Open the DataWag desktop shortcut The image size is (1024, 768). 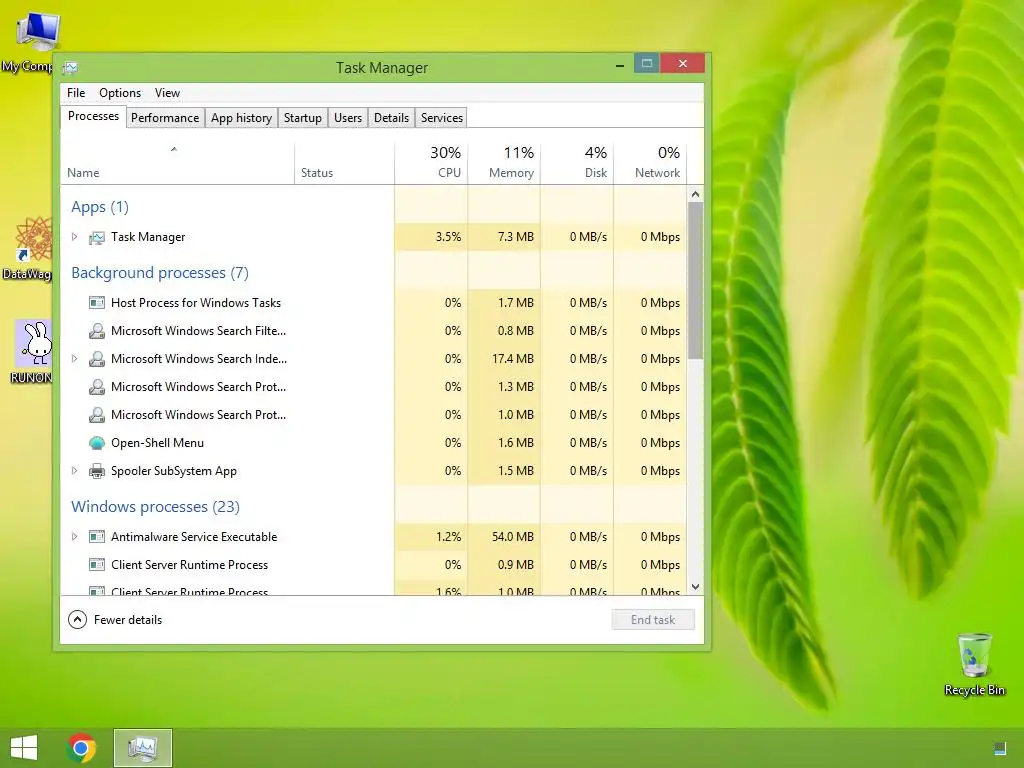coord(29,248)
